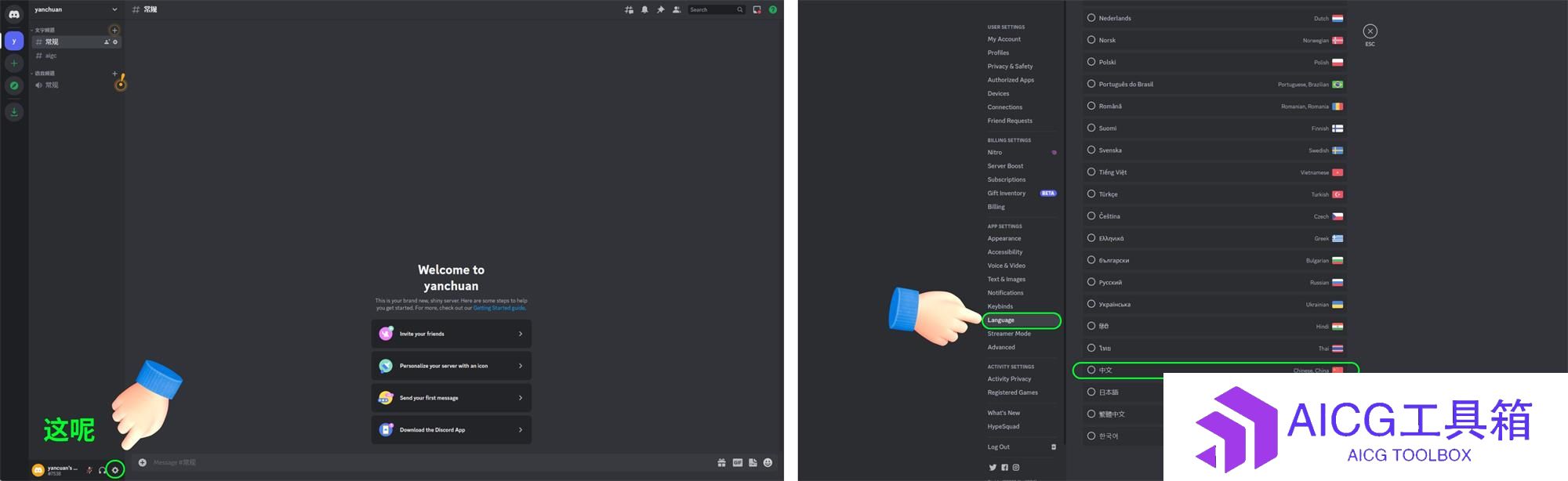The height and width of the screenshot is (481, 1568).
Task: Open the emoji picker smiley icon
Action: tap(768, 462)
